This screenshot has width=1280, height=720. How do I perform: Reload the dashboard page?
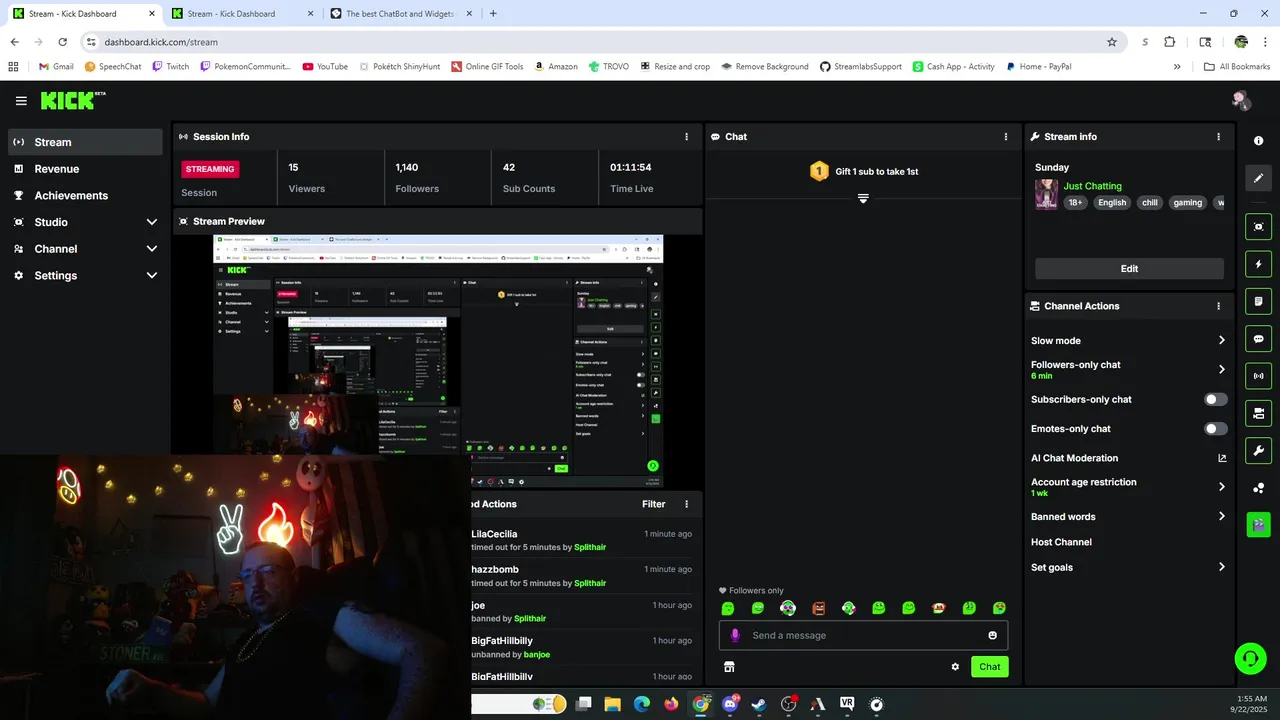(62, 42)
